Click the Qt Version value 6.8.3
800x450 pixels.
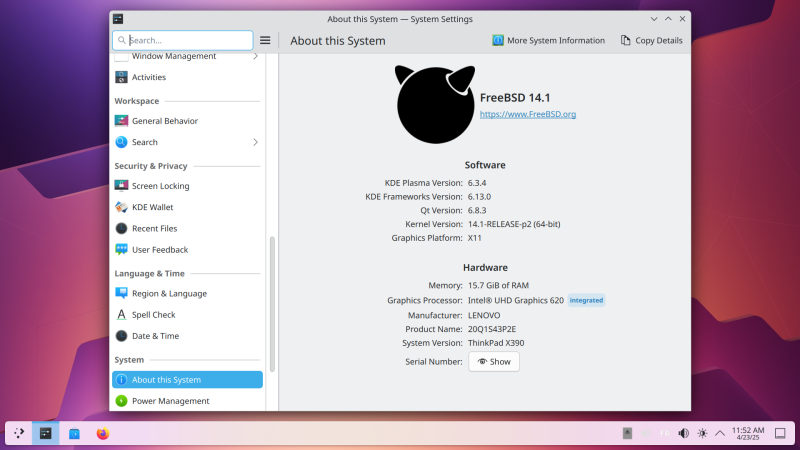point(477,210)
